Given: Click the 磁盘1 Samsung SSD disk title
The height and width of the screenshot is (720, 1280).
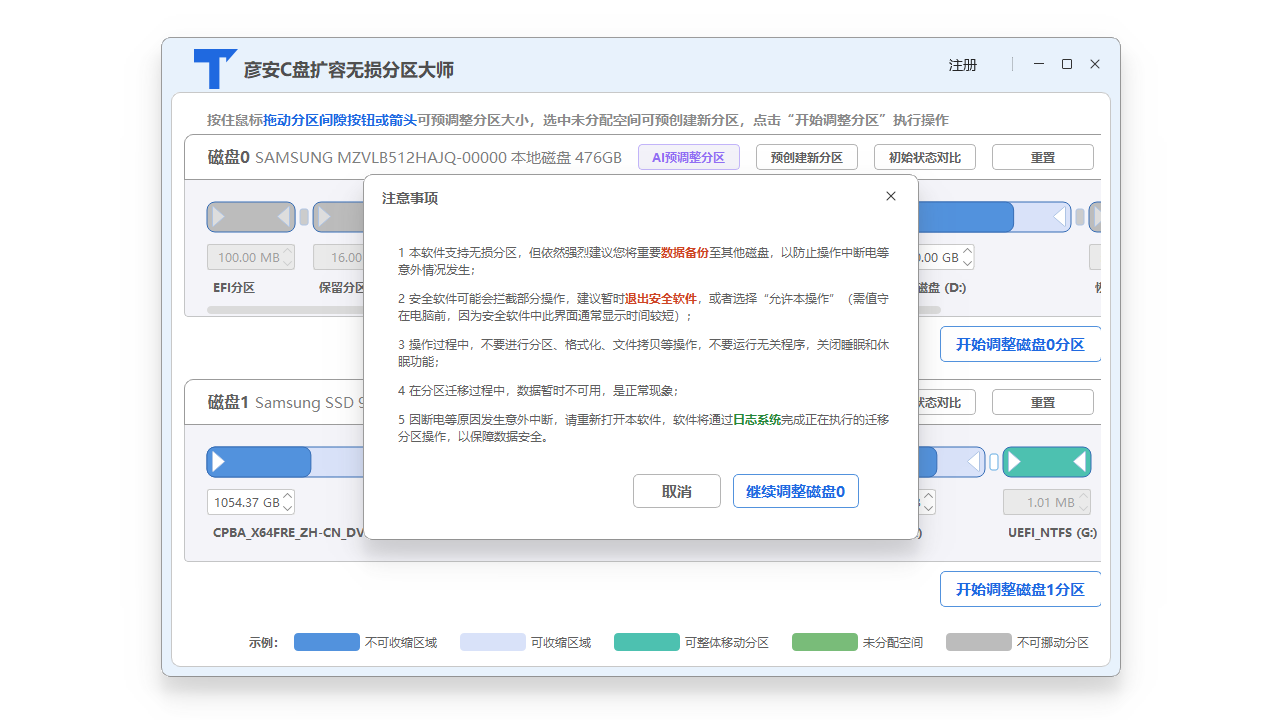Looking at the screenshot, I should pyautogui.click(x=287, y=402).
